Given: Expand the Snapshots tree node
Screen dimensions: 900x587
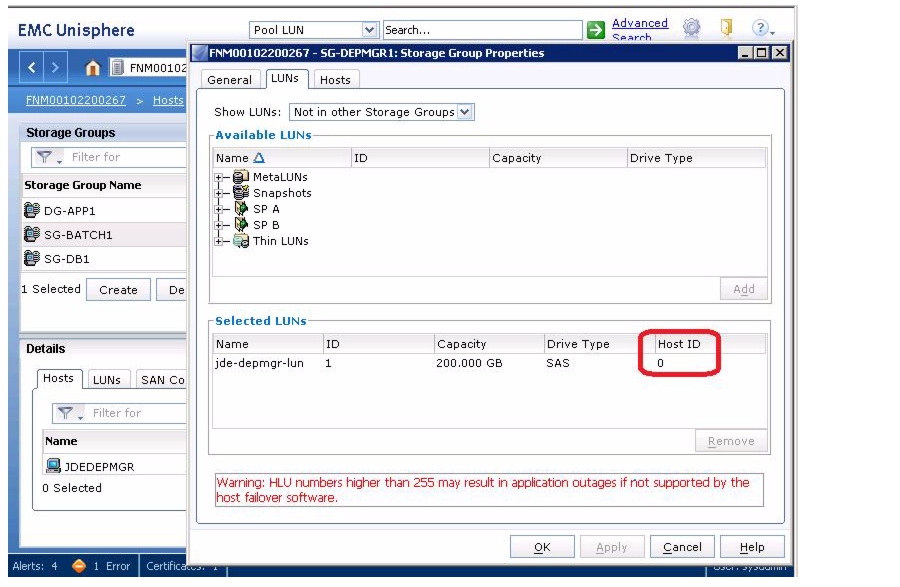Looking at the screenshot, I should click(x=219, y=193).
